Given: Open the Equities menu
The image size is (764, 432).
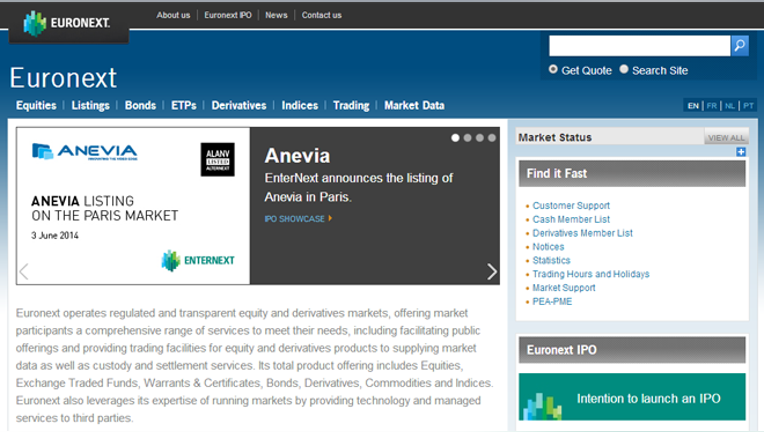Looking at the screenshot, I should (x=36, y=105).
